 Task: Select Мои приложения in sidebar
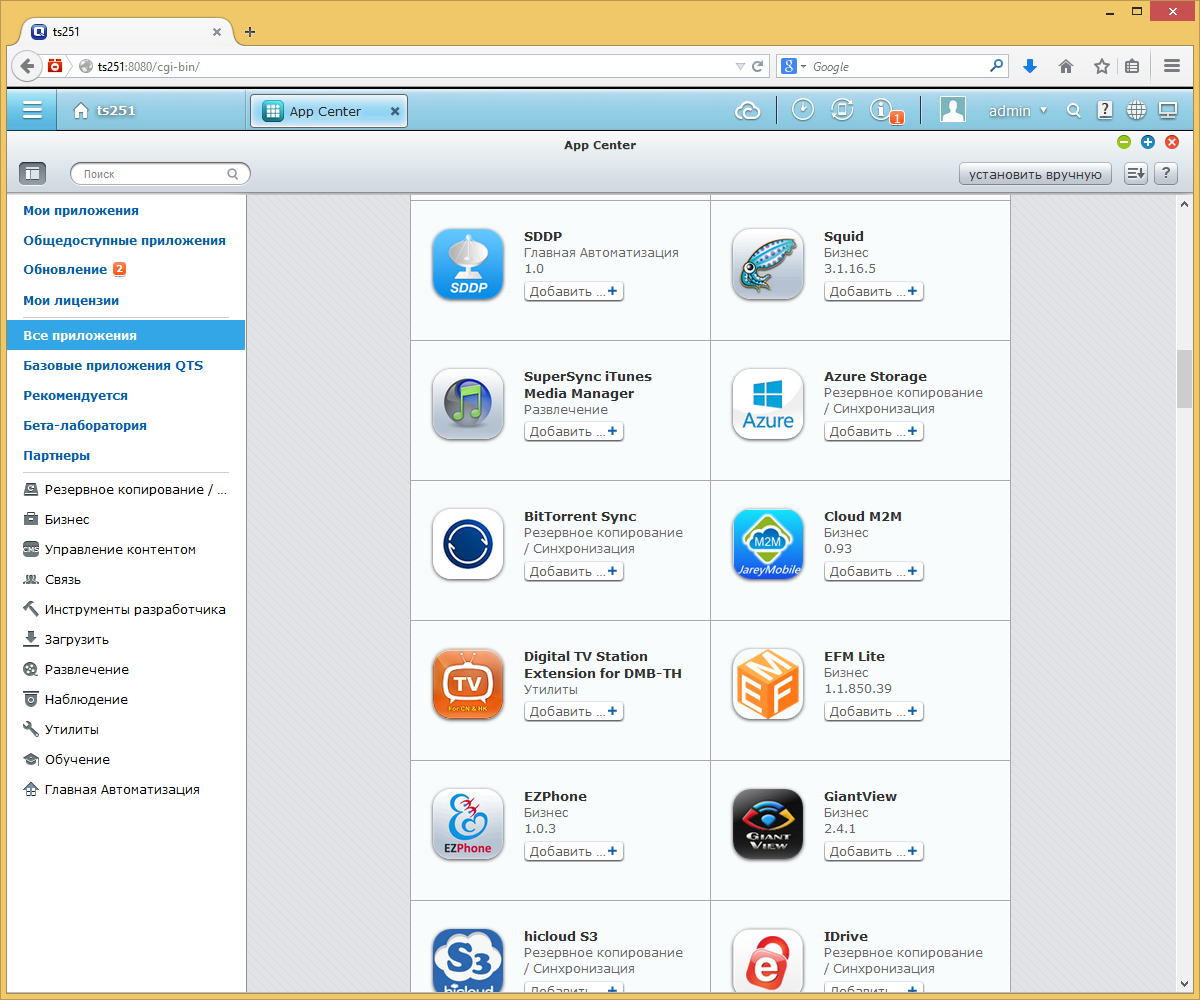point(81,210)
